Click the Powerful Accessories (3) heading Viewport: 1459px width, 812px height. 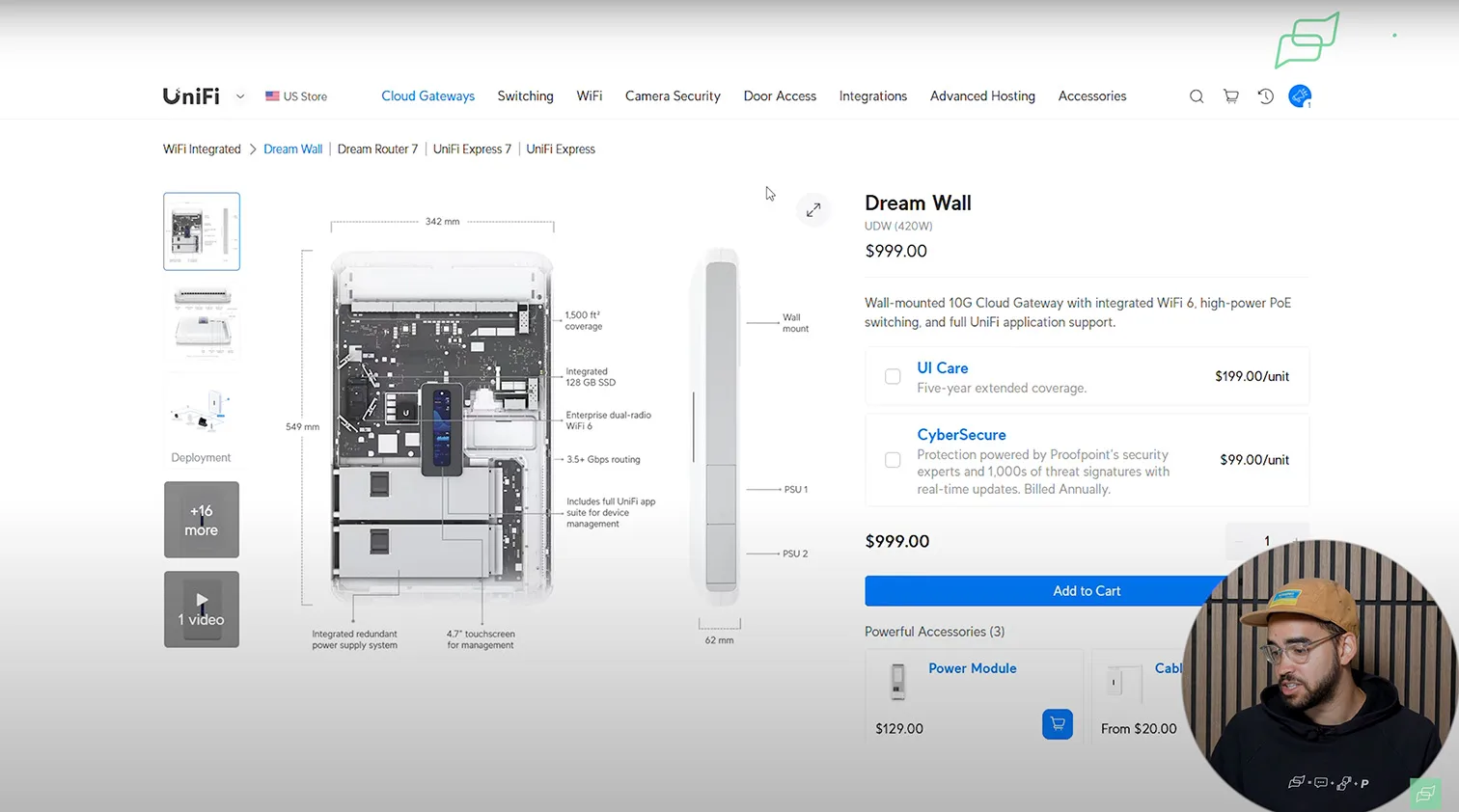click(934, 632)
